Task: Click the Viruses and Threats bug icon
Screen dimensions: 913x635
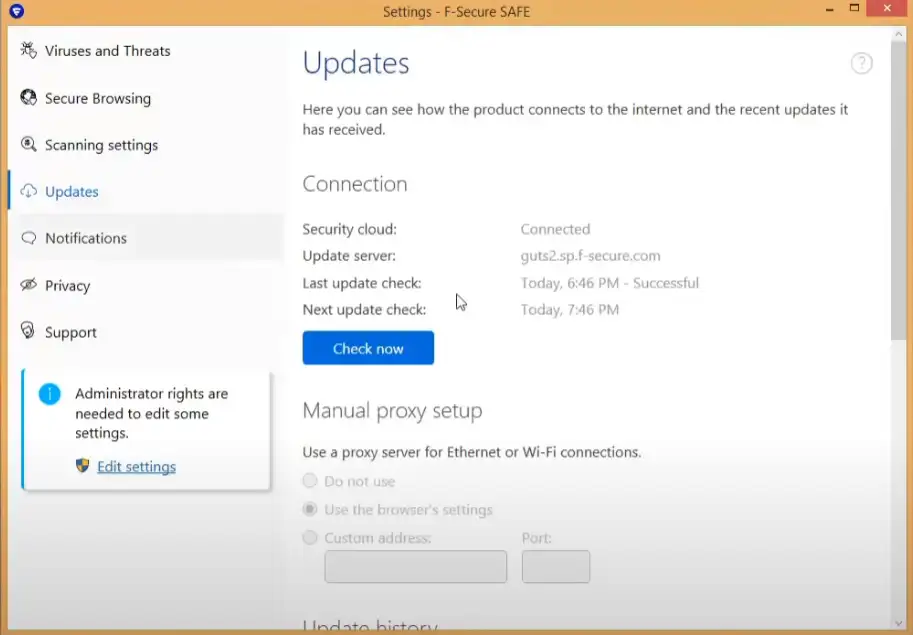Action: pos(28,51)
